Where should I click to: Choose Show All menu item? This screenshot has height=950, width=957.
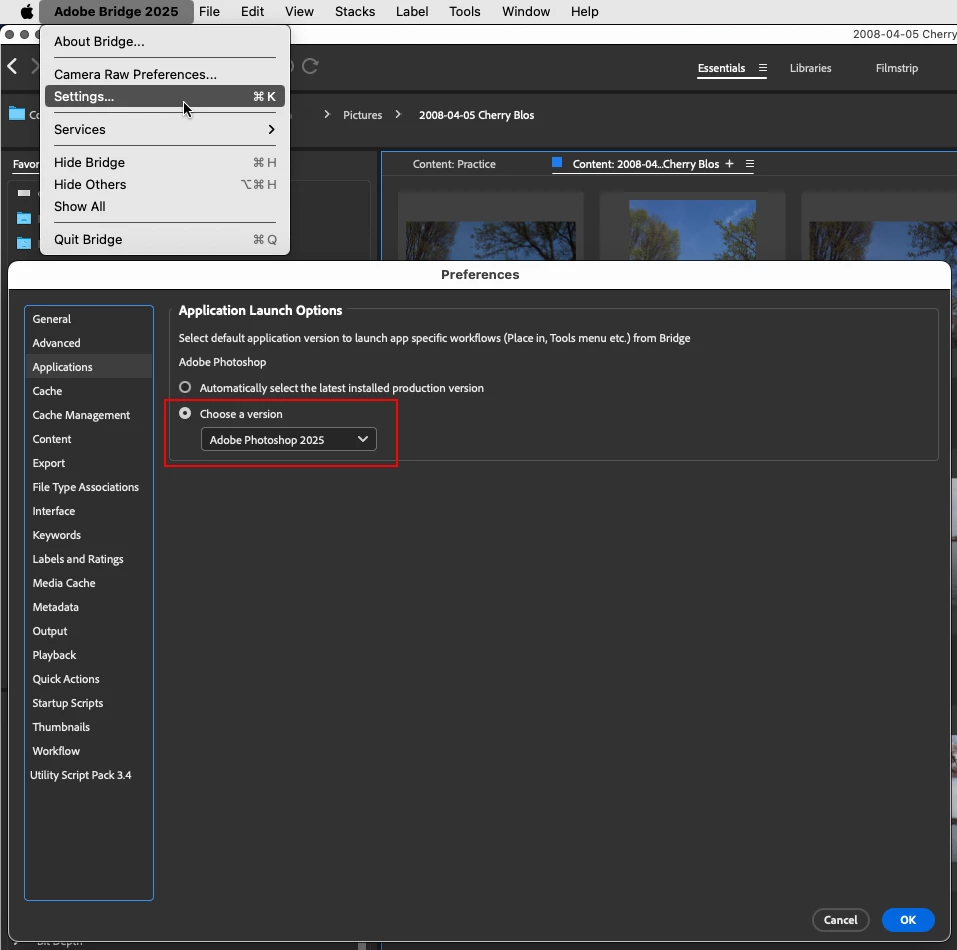coord(165,206)
